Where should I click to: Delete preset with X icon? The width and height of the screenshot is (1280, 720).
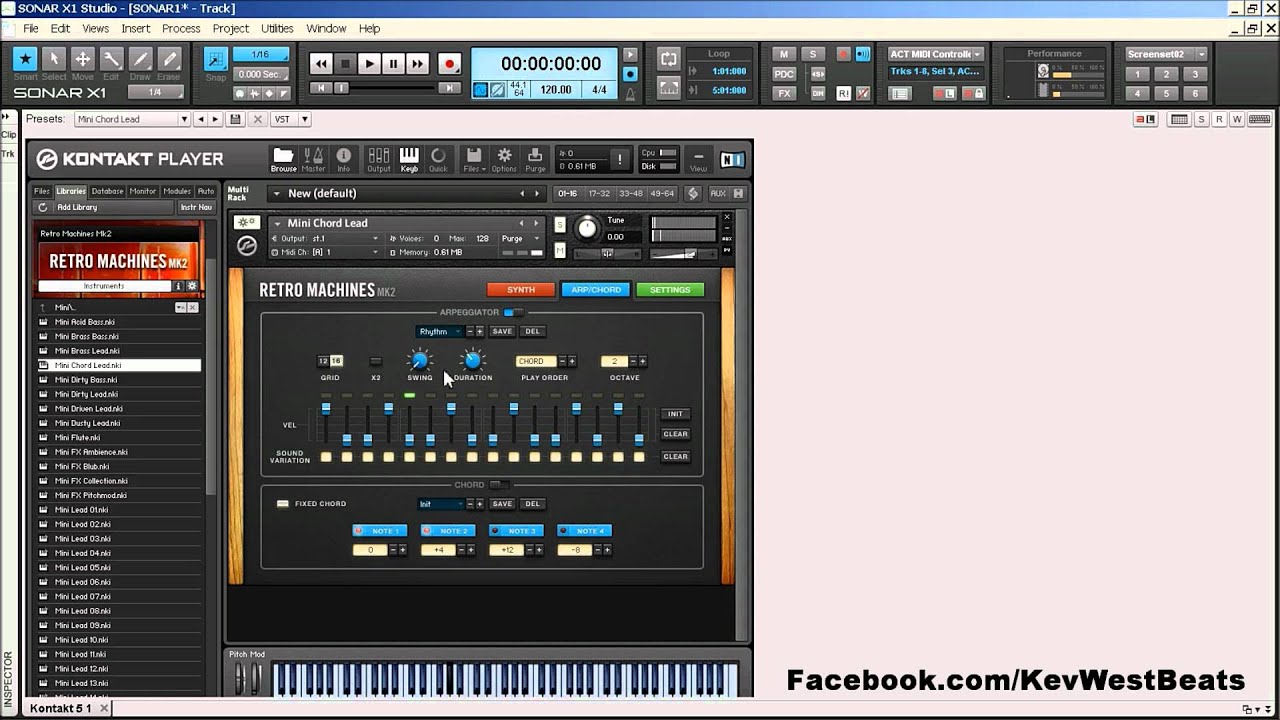[257, 119]
